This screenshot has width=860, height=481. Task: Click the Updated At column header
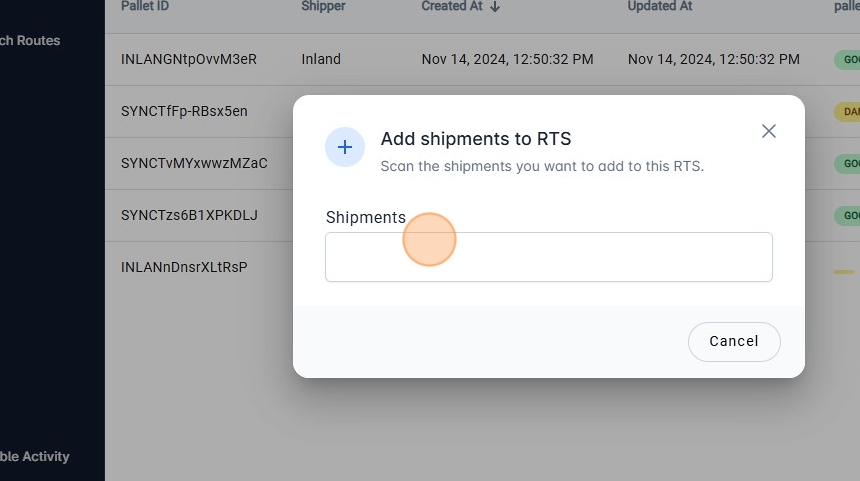coord(660,6)
